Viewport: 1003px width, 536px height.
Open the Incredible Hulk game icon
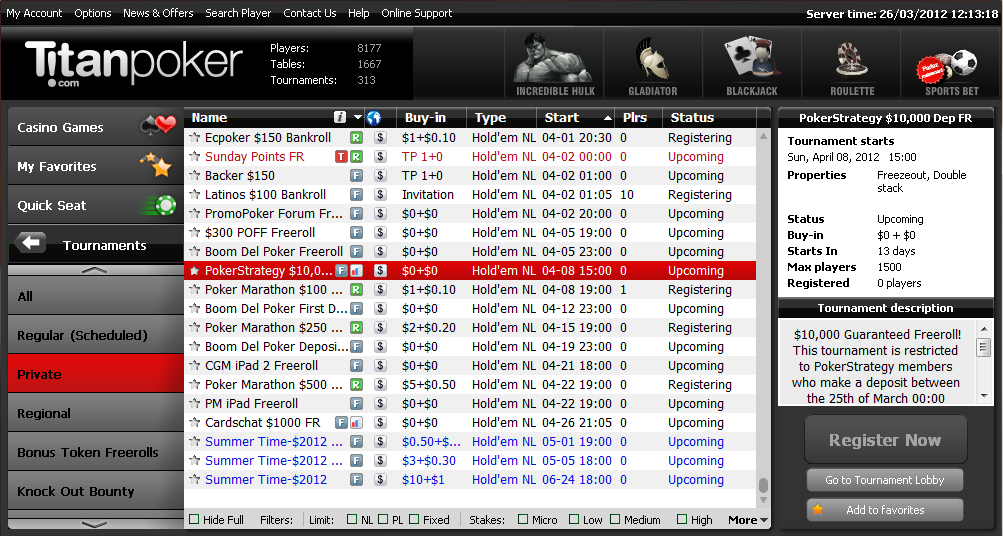pyautogui.click(x=555, y=64)
